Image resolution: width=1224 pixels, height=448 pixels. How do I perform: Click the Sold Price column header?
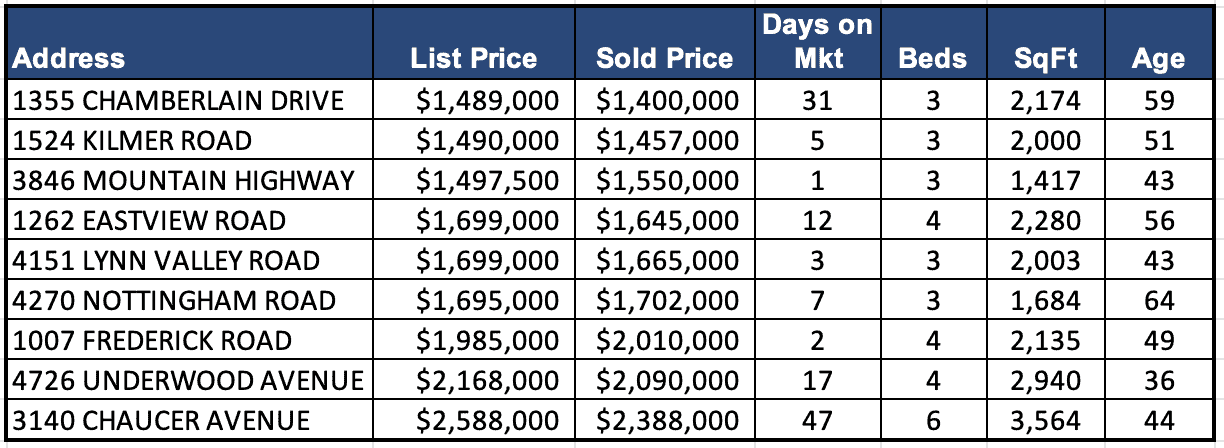[664, 58]
